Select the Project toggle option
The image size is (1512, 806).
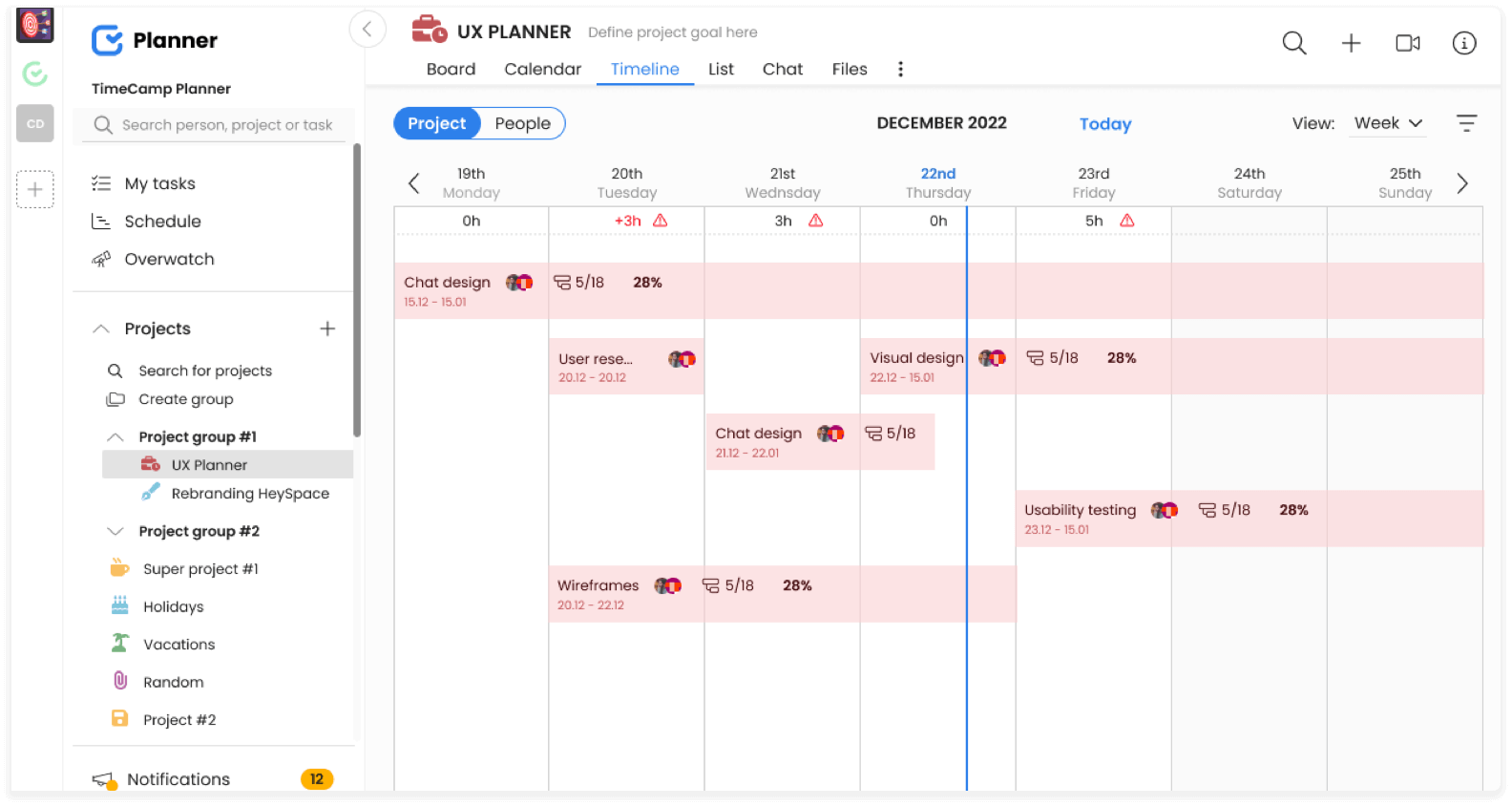coord(436,123)
